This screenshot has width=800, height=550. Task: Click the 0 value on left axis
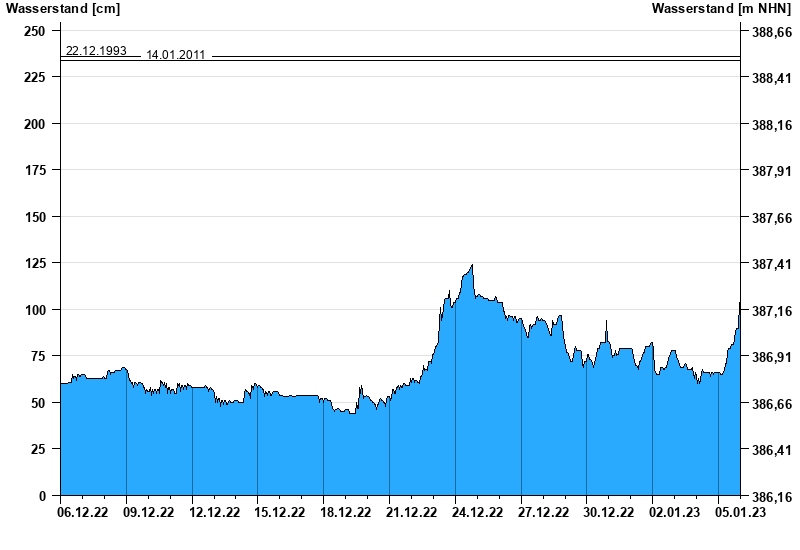click(x=41, y=496)
